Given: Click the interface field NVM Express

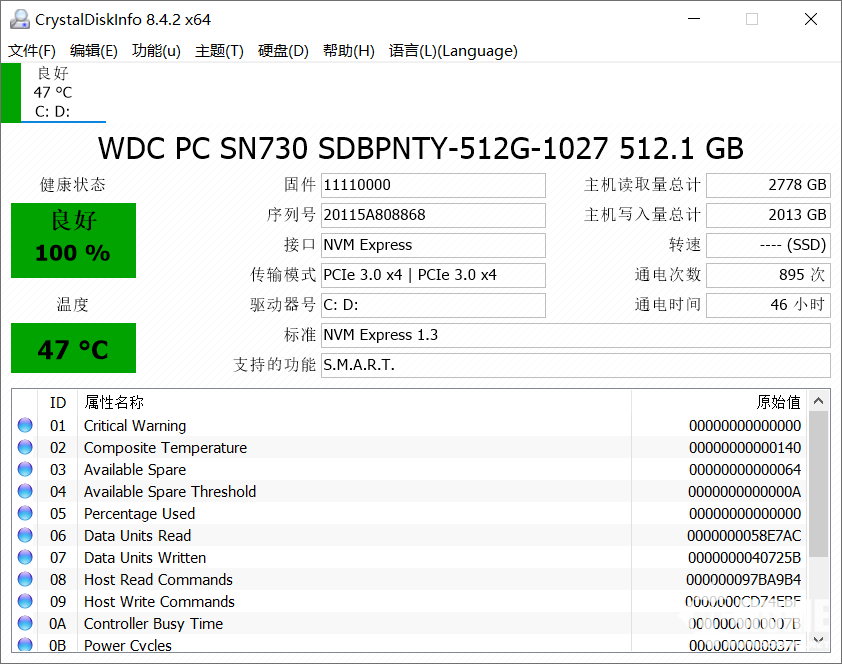Looking at the screenshot, I should click(x=433, y=245).
